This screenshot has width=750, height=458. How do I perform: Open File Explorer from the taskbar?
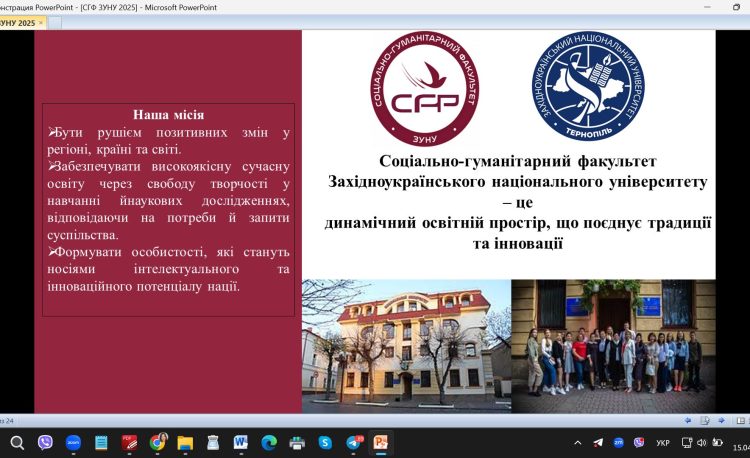185,443
